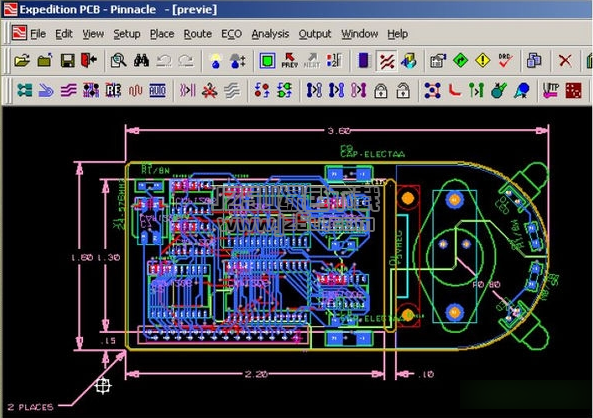Click the teal-green via probe icon
This screenshot has height=418, width=593.
coord(499,90)
